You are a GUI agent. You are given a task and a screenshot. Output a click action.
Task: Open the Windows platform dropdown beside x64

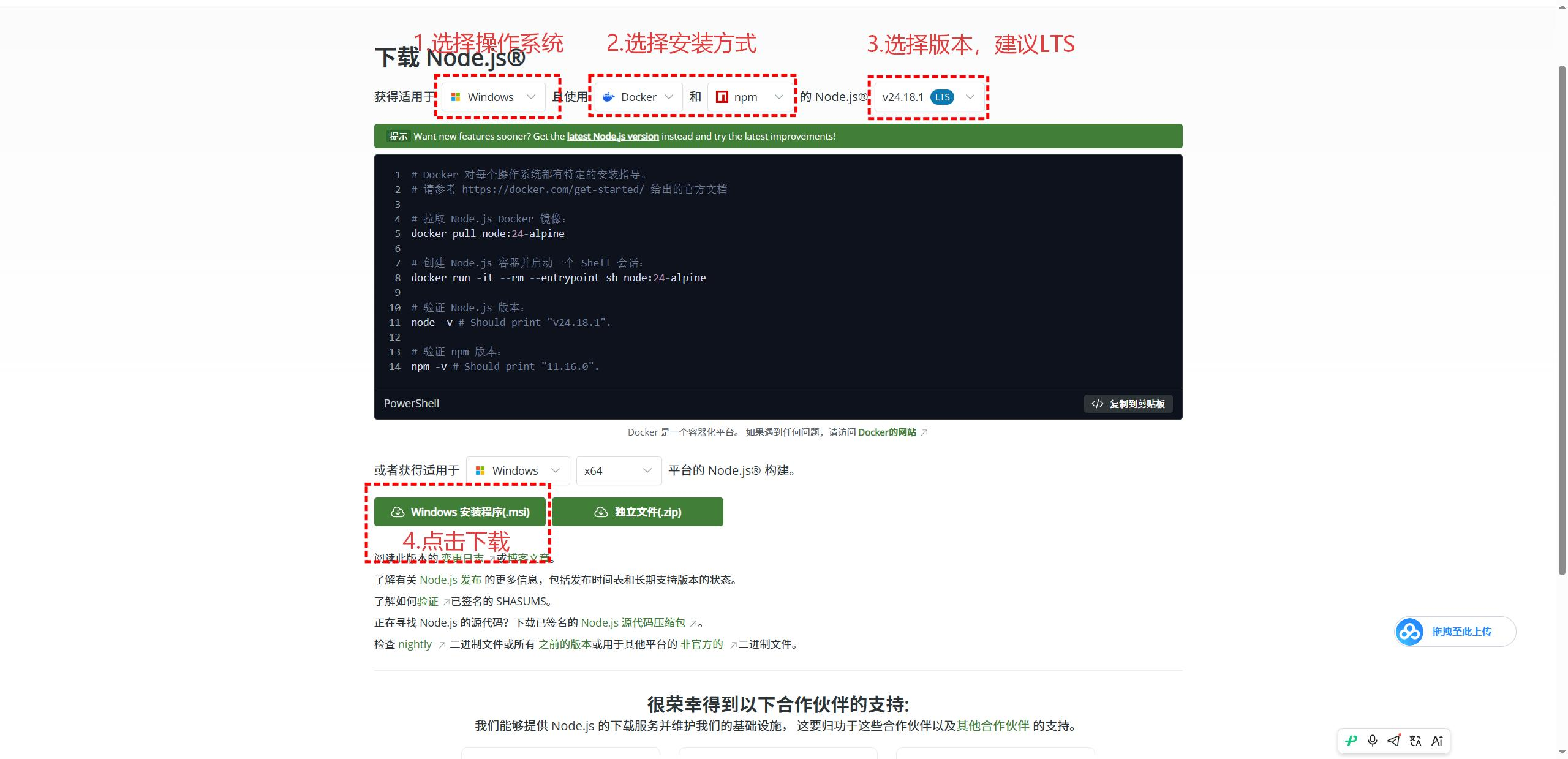coord(518,470)
